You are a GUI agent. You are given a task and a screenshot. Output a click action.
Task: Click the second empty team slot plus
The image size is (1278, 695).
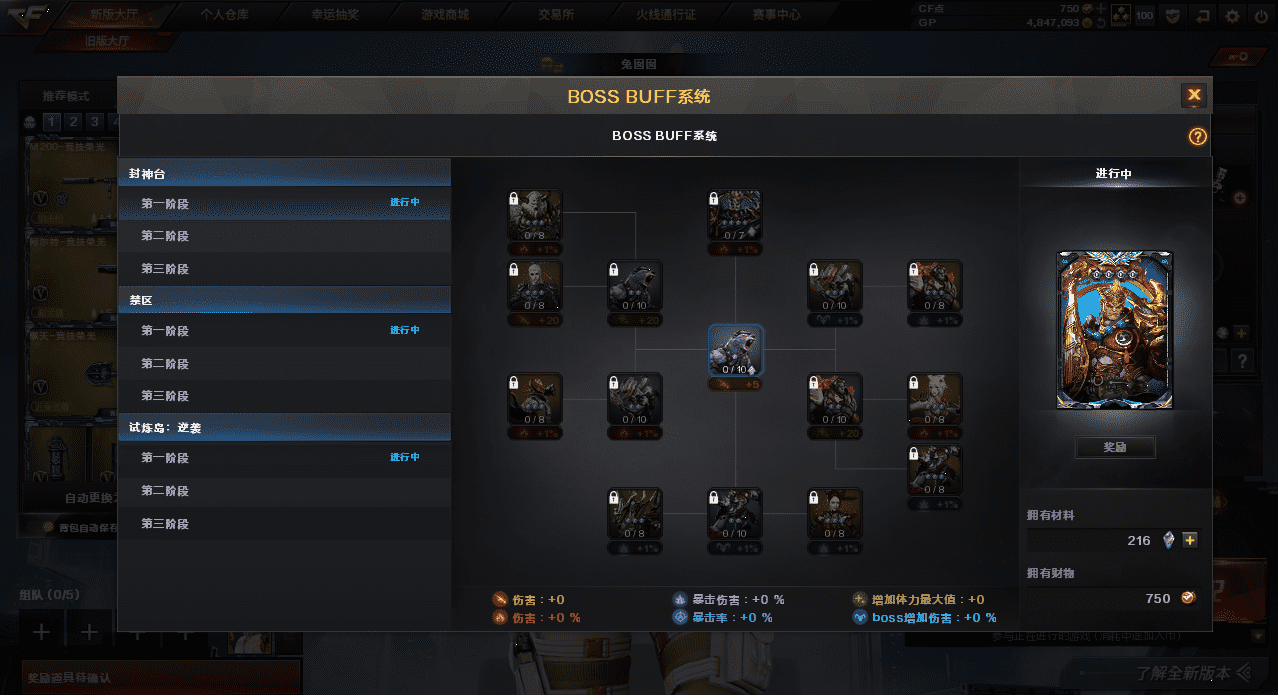[89, 631]
